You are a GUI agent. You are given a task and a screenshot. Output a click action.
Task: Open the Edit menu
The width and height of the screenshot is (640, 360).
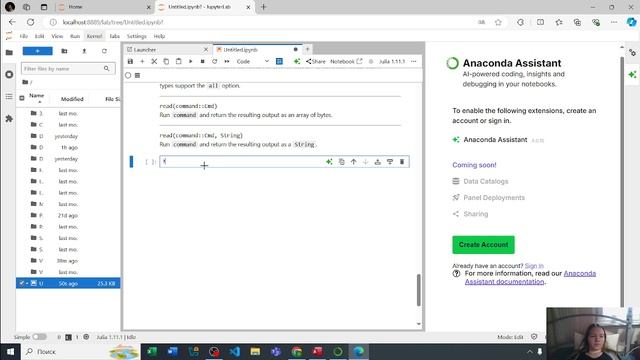40,36
